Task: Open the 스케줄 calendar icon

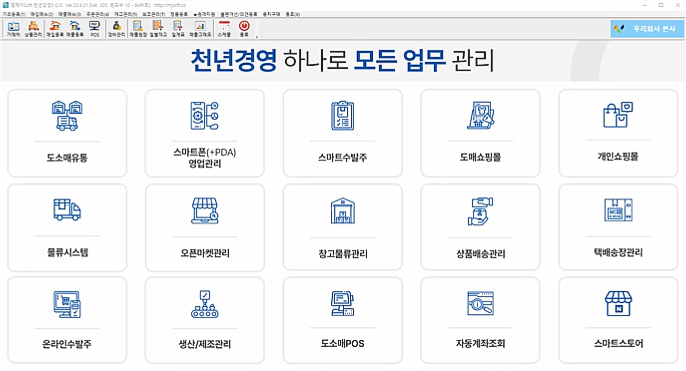Action: [224, 28]
